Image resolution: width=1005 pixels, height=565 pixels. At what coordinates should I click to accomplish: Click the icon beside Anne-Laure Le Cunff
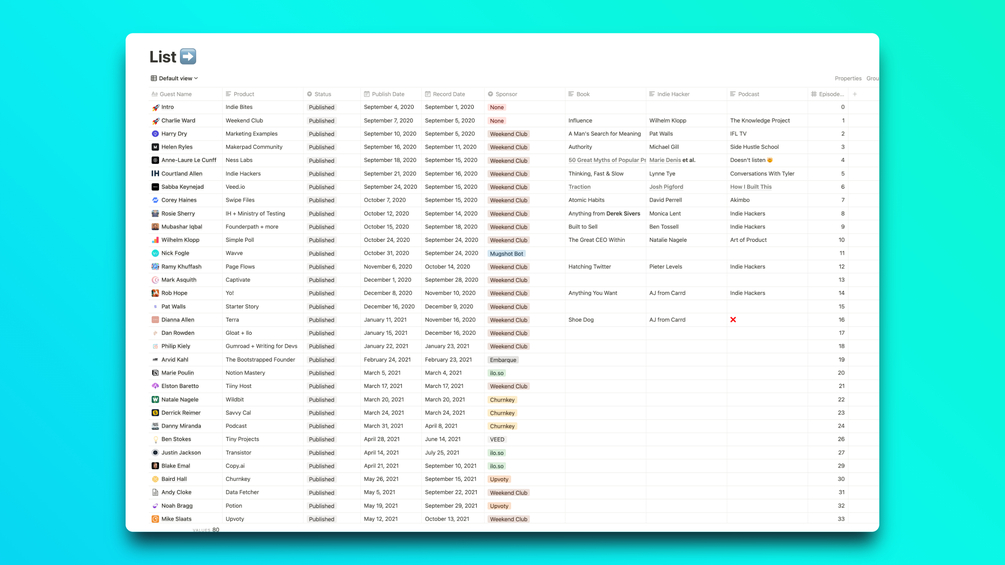pos(155,160)
